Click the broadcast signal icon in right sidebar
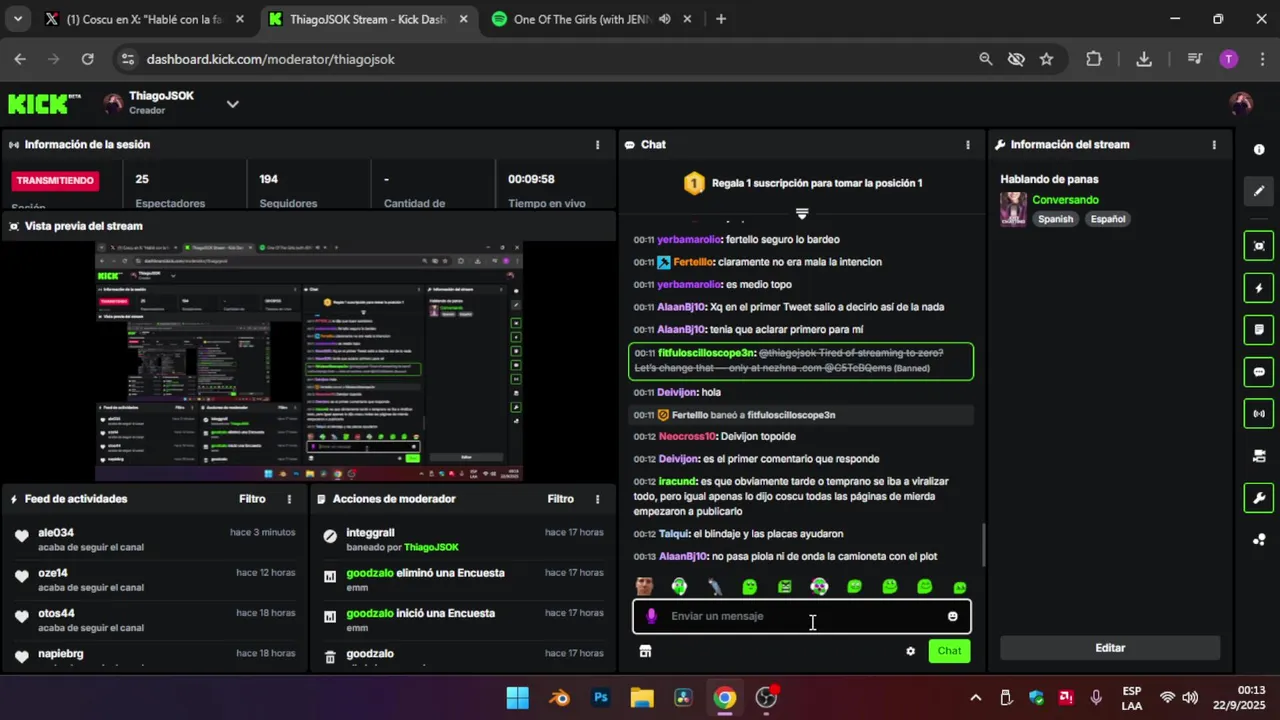Screen dimensions: 1280x720 coord(1259,414)
